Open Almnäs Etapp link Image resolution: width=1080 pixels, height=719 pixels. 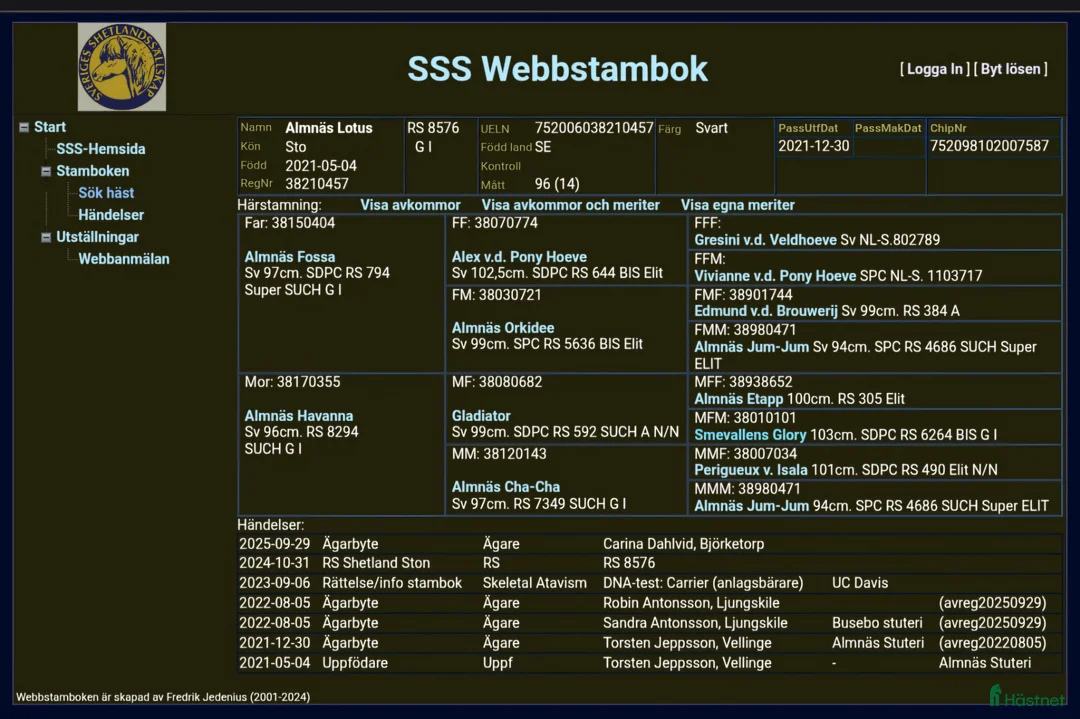(x=738, y=399)
